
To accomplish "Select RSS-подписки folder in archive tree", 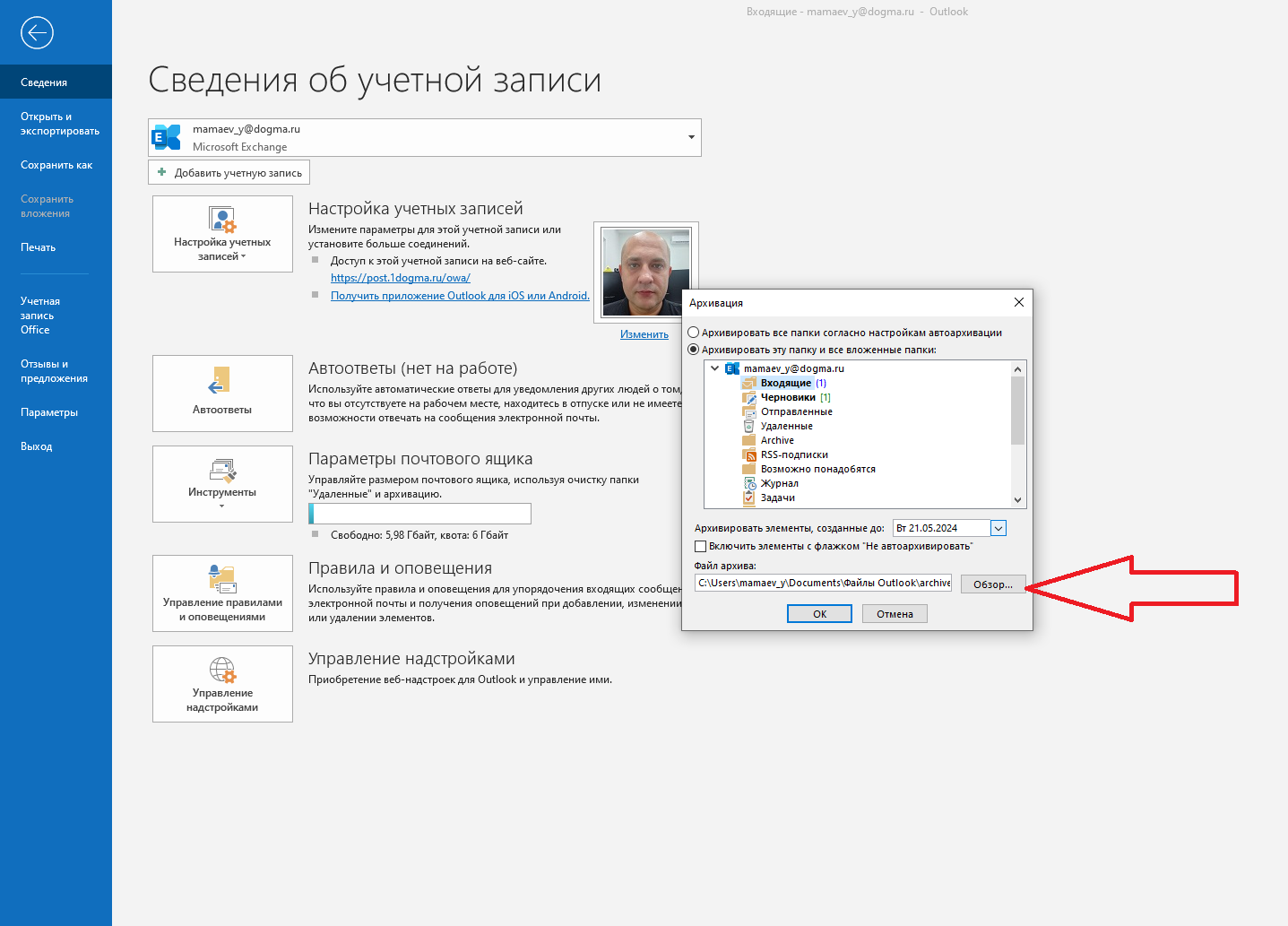I will click(793, 454).
